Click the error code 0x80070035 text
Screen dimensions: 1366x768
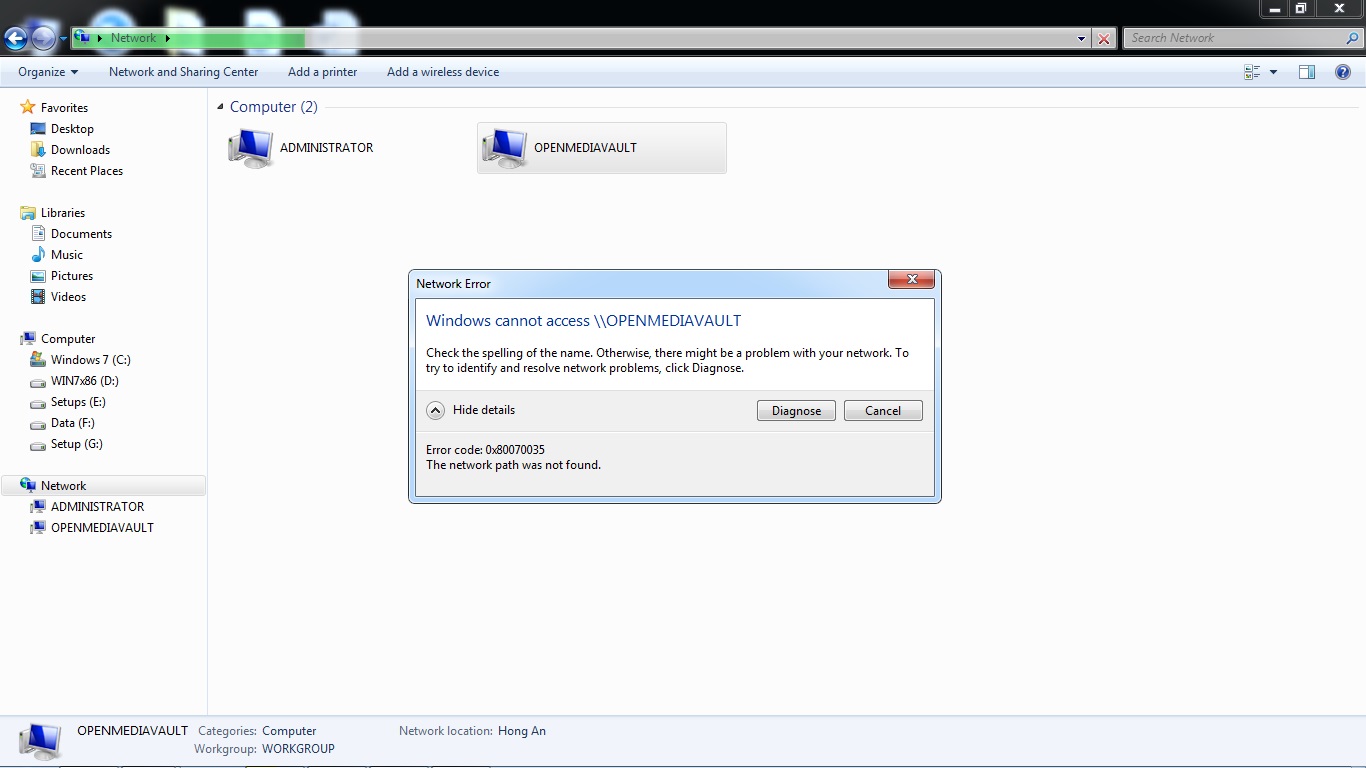pyautogui.click(x=485, y=450)
